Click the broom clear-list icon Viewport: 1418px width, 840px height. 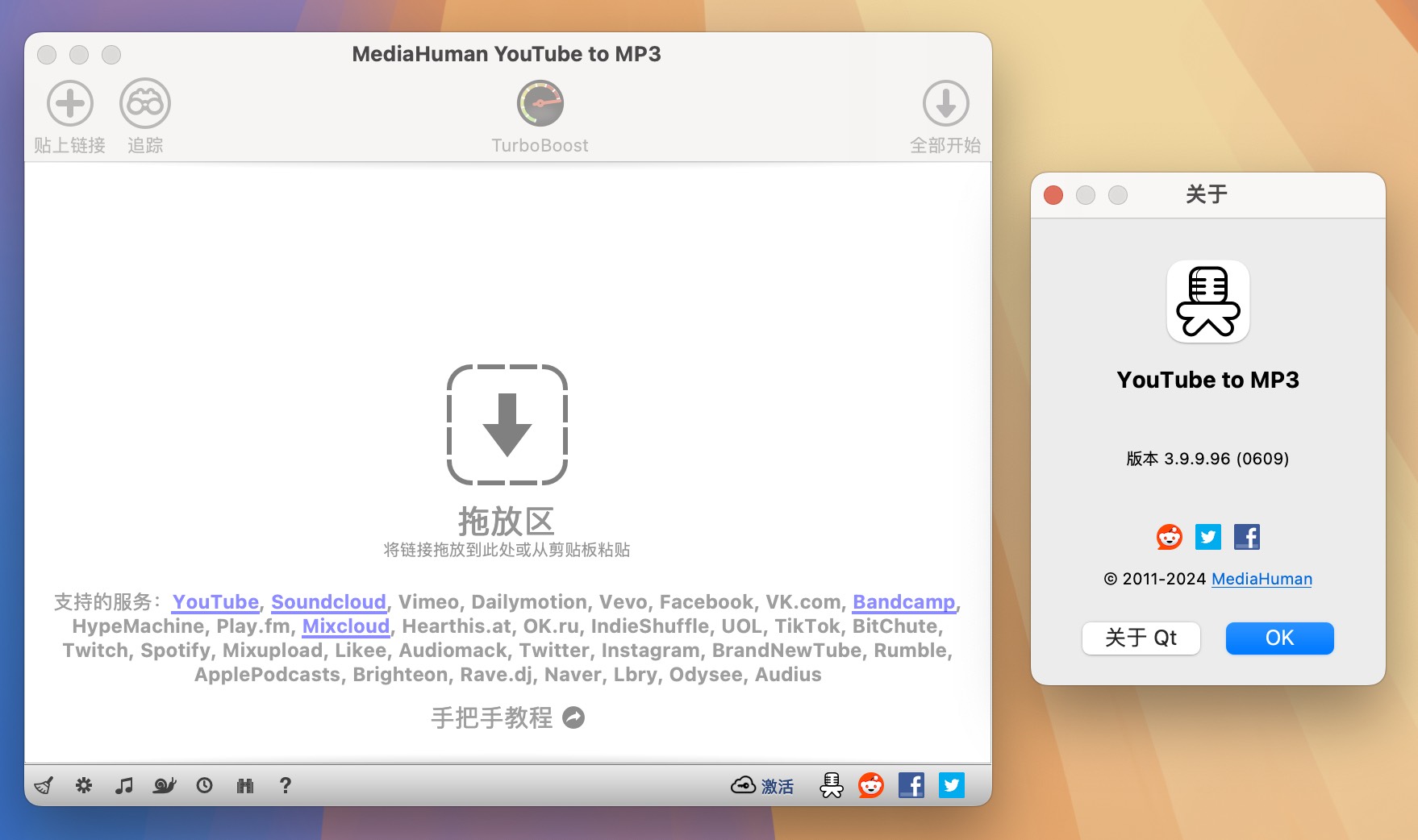[x=44, y=785]
